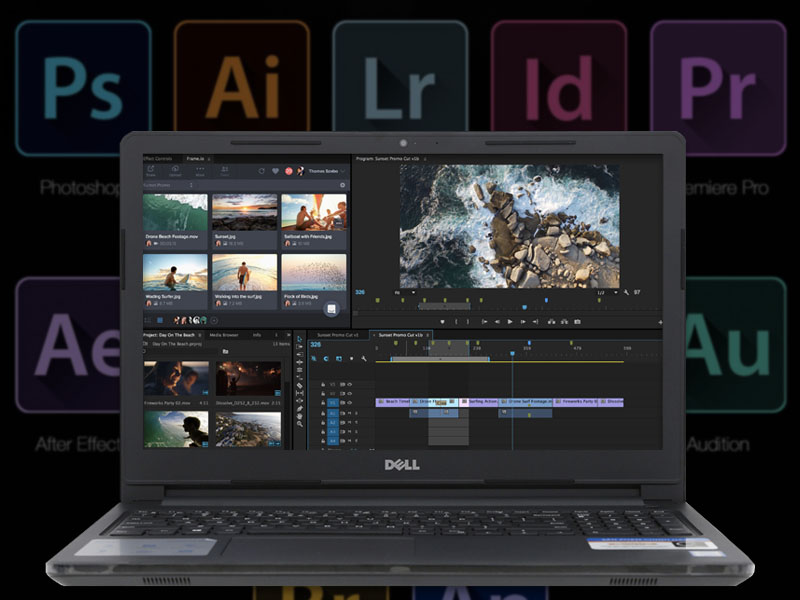Select the Drone Beach Footage.mov thumbnail
The width and height of the screenshot is (800, 600).
click(175, 212)
